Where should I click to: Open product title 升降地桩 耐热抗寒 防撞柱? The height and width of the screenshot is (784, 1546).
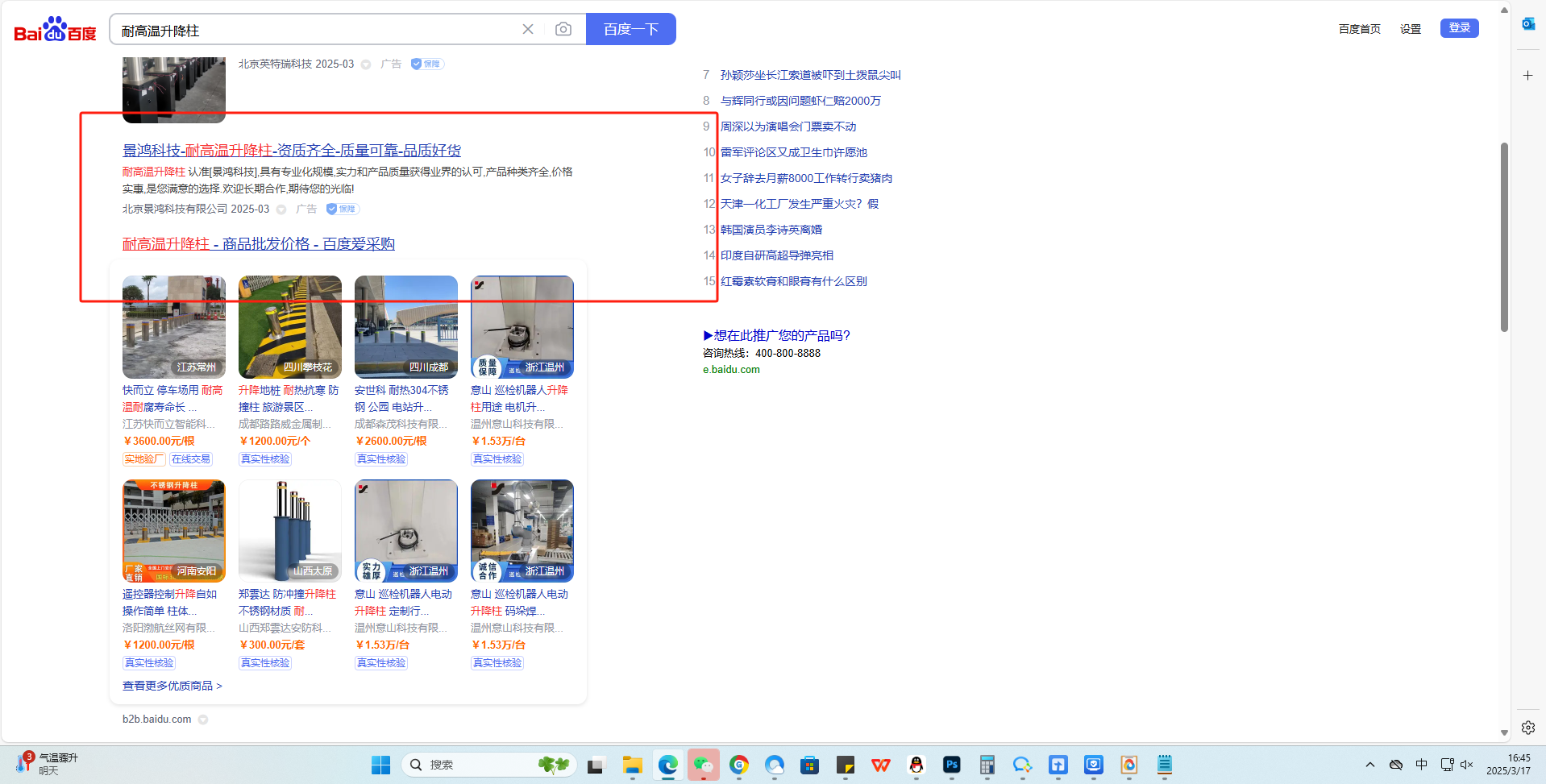(x=289, y=399)
